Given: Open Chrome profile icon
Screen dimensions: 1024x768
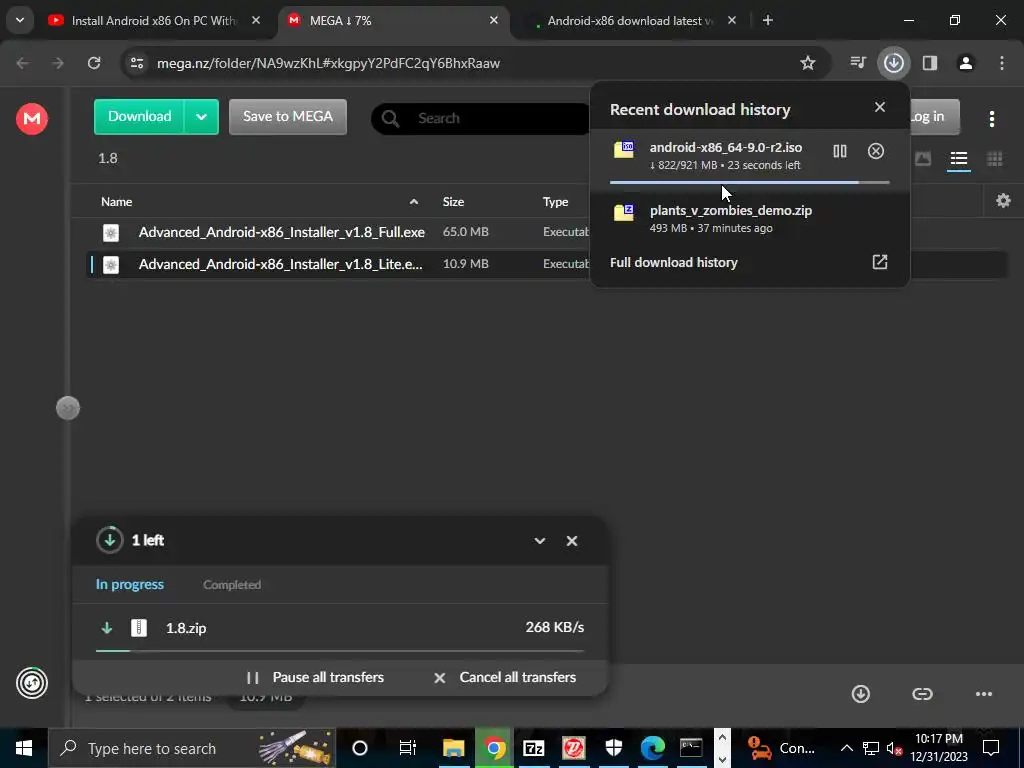Looking at the screenshot, I should tap(965, 63).
